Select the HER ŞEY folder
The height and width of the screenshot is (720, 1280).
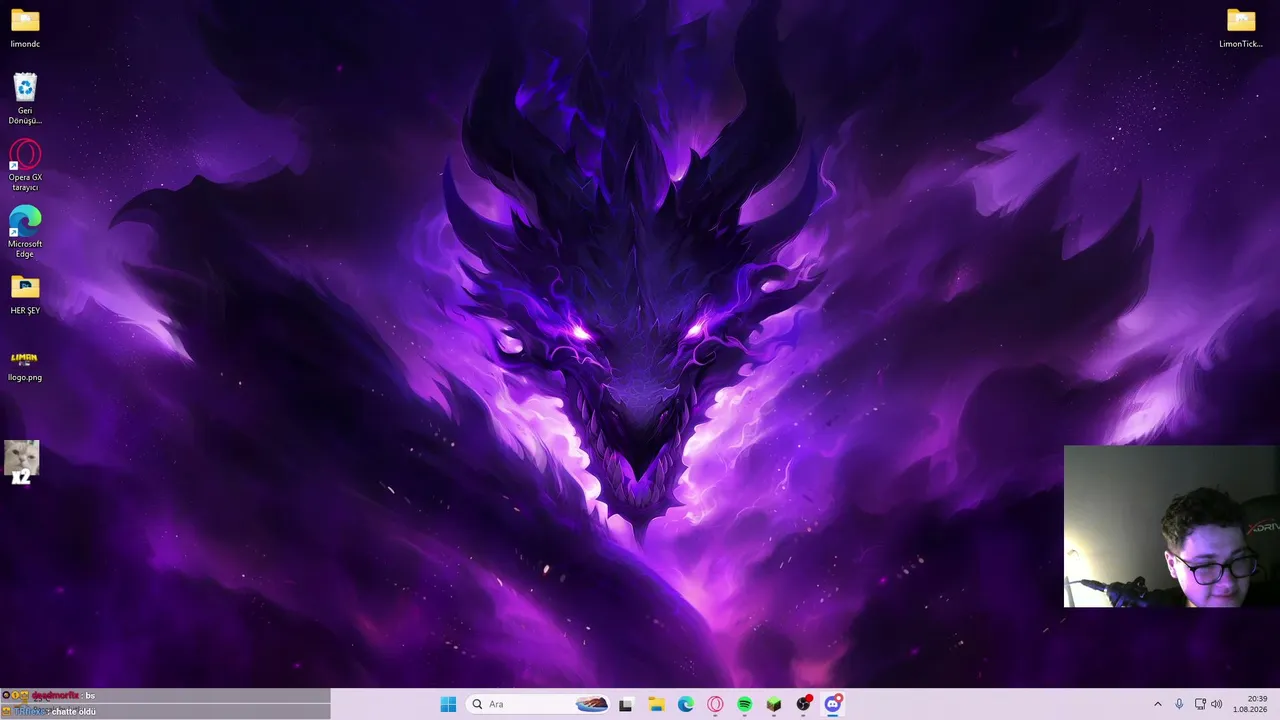(x=25, y=295)
